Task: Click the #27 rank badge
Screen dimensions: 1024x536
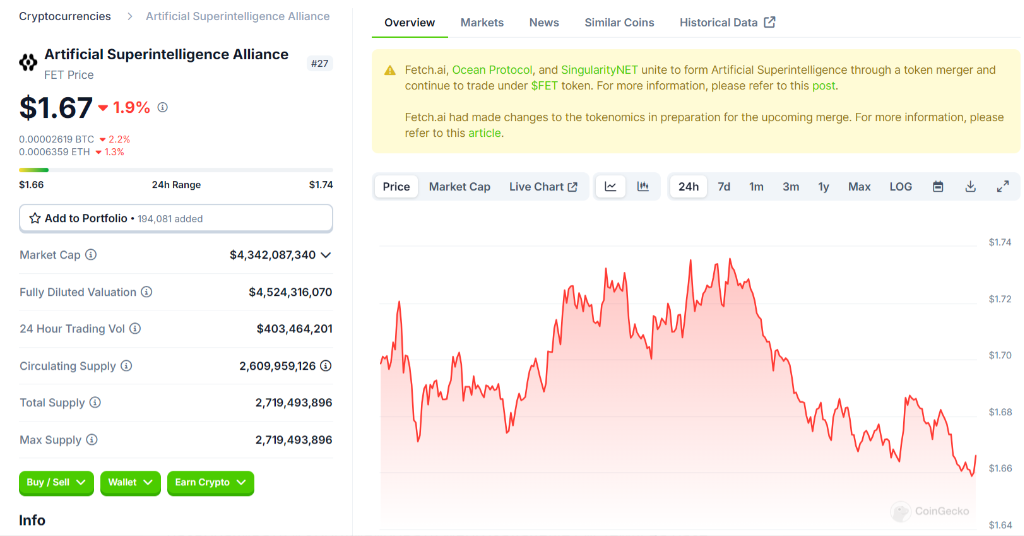Action: 320,63
